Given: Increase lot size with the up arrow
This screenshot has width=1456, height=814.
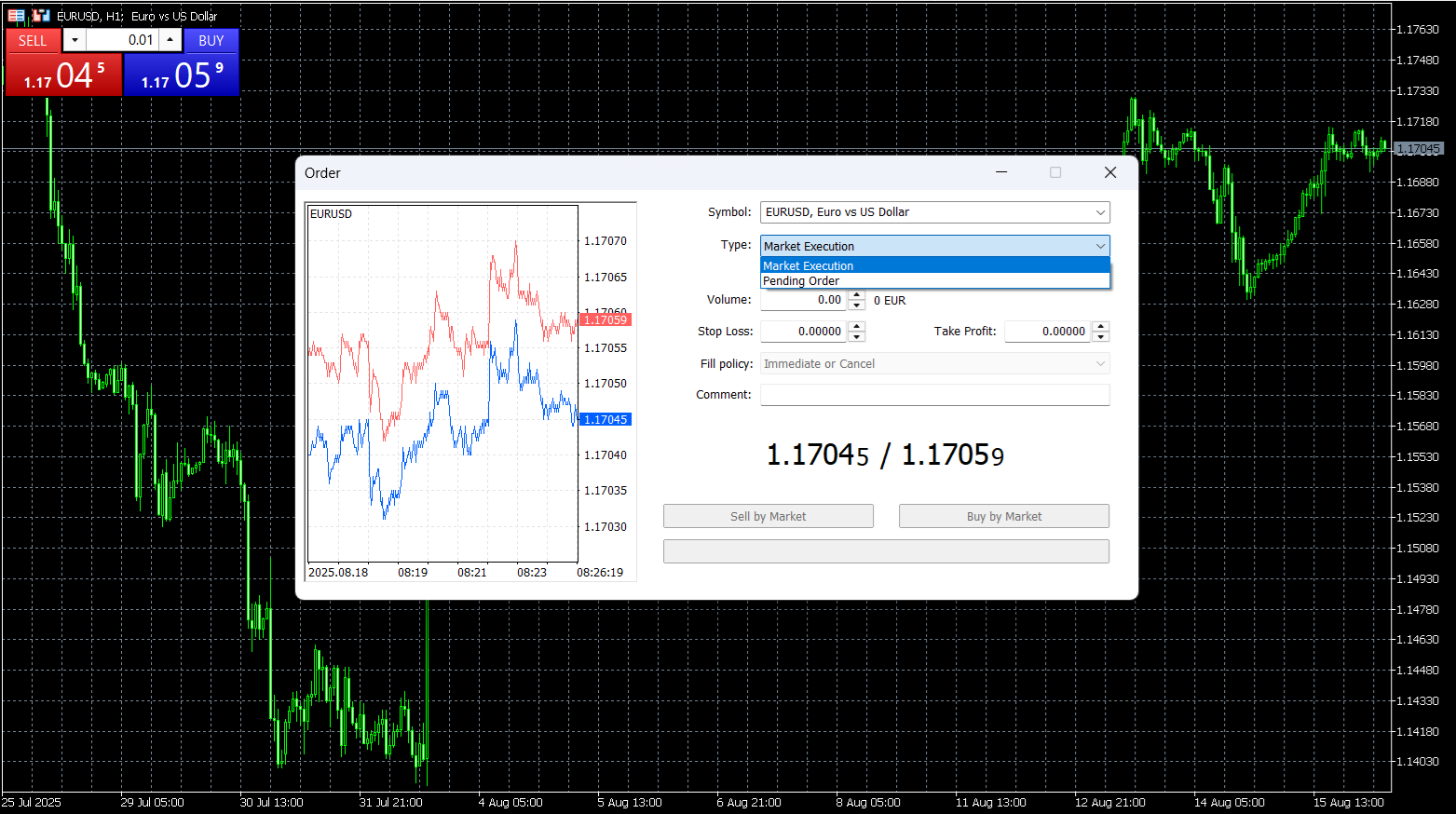Looking at the screenshot, I should click(x=170, y=40).
